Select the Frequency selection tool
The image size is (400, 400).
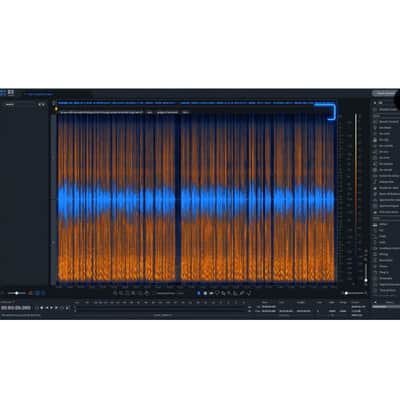tap(211, 293)
